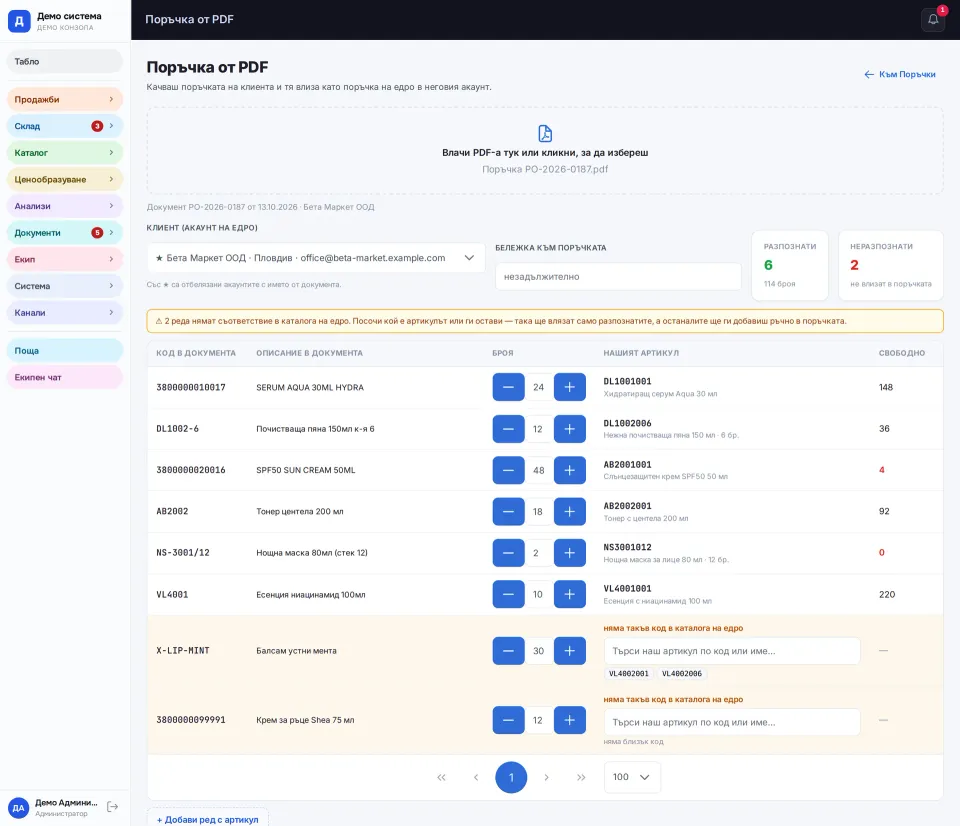
Task: Expand the Документи sidebar section
Action: click(x=64, y=233)
